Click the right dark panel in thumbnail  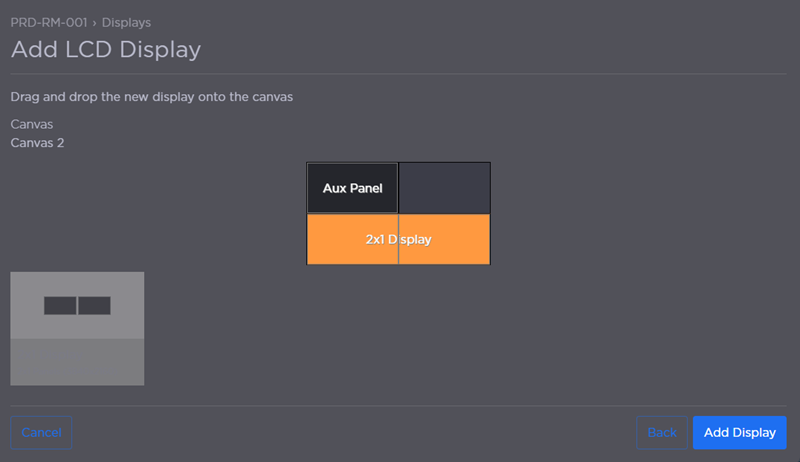pyautogui.click(x=95, y=305)
